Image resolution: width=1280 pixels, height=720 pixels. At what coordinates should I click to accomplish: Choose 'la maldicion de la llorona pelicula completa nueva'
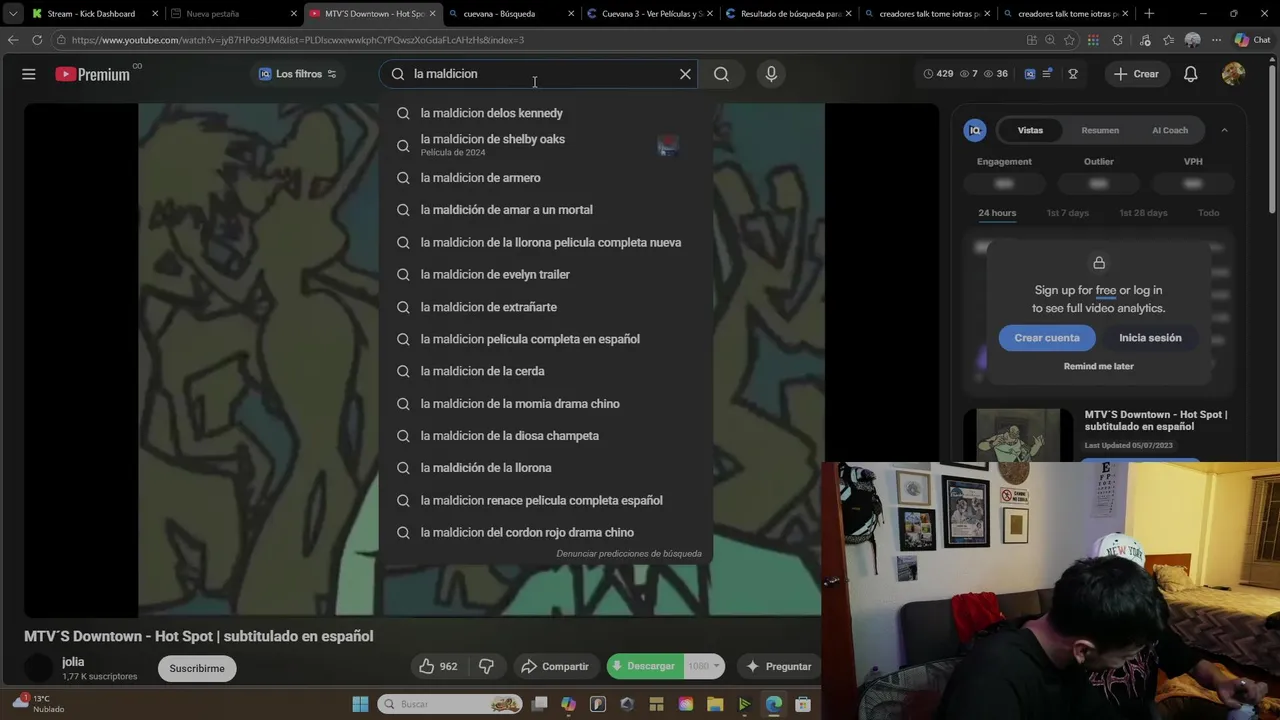tap(546, 242)
